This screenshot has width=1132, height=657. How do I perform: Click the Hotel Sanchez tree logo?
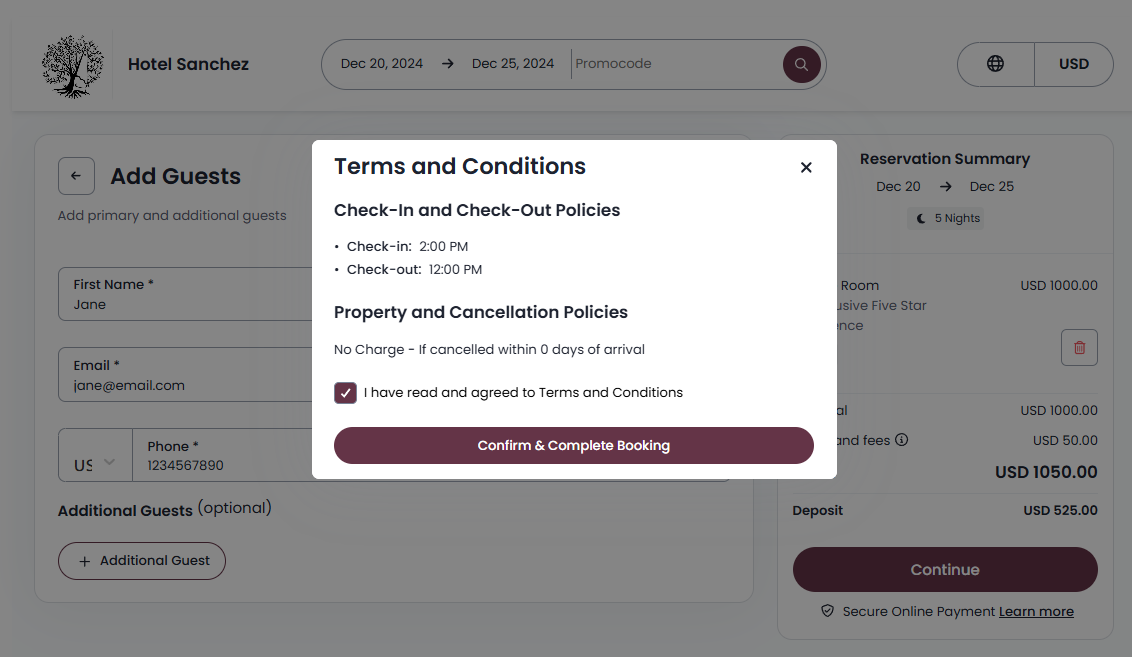coord(72,66)
